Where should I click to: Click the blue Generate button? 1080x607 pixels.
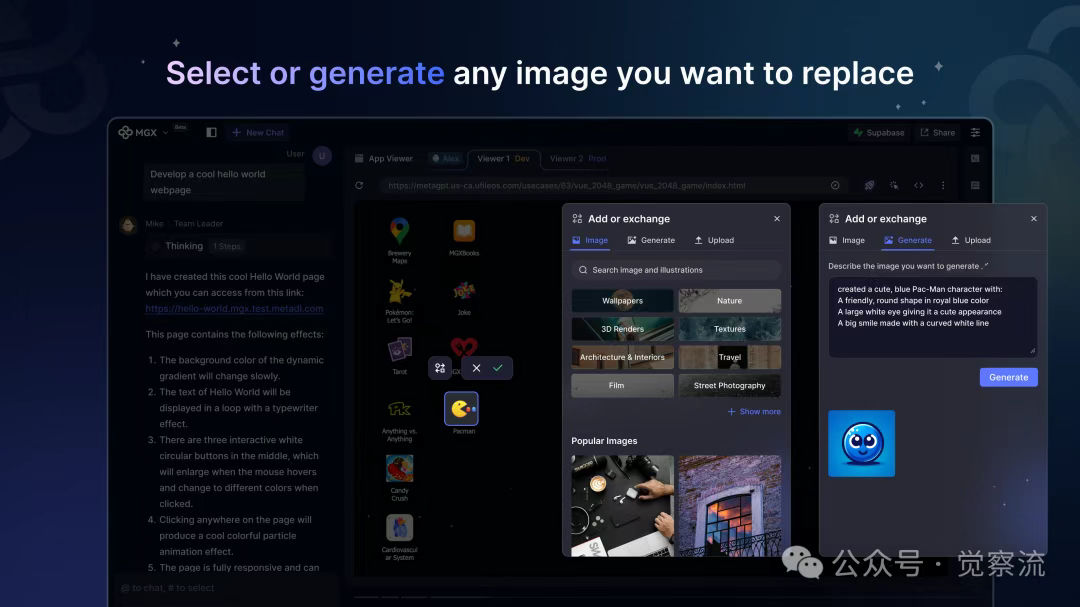(x=1008, y=377)
